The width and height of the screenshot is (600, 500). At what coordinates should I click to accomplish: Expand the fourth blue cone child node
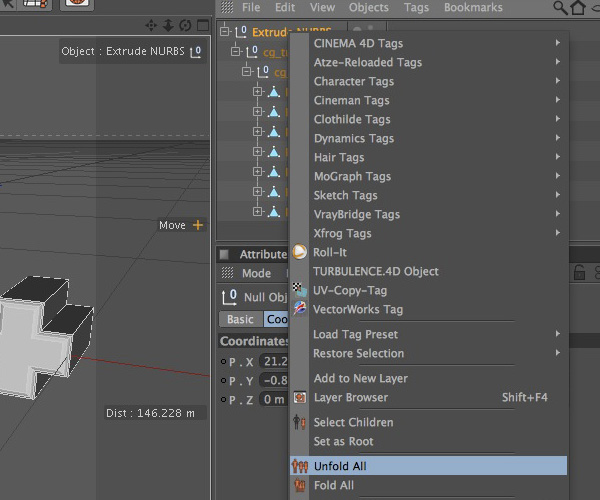[258, 151]
